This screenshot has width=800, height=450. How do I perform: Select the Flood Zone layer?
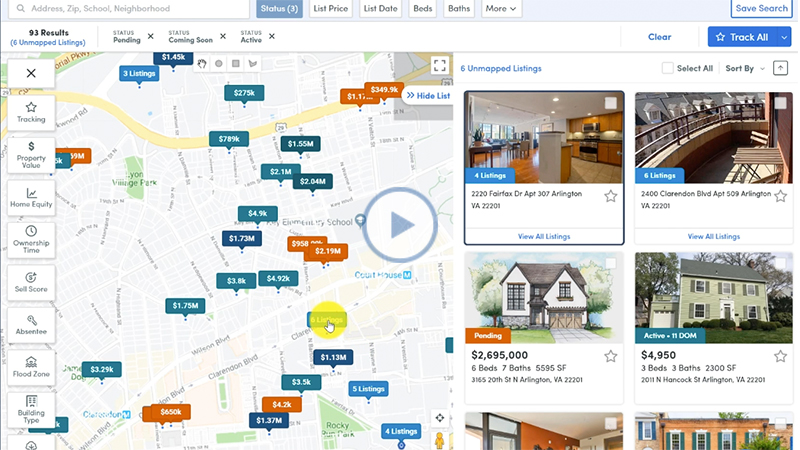pyautogui.click(x=31, y=367)
